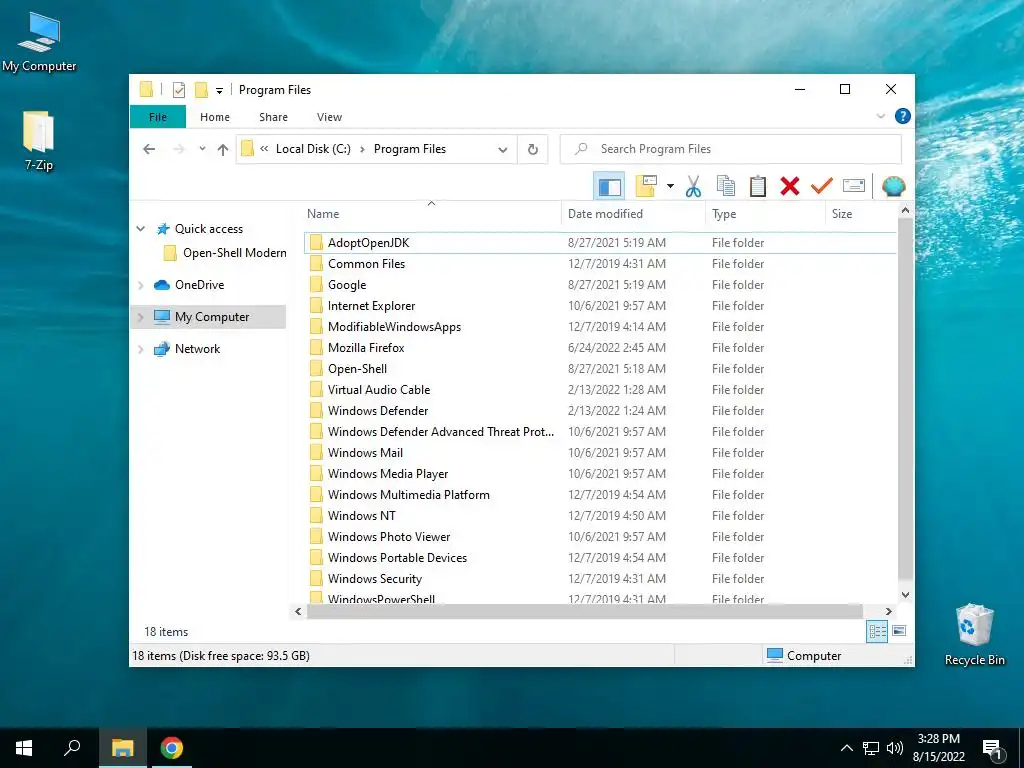Open the dropdown arrow beside Folder Options

(670, 187)
